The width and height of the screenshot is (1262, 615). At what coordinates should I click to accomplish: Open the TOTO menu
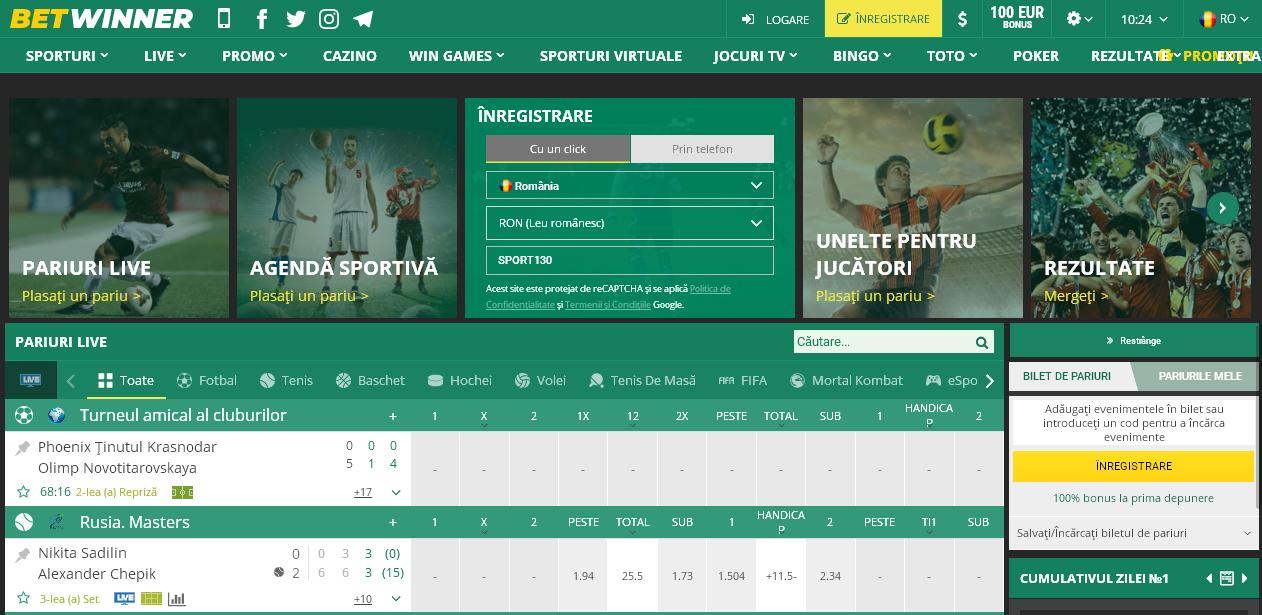point(952,56)
